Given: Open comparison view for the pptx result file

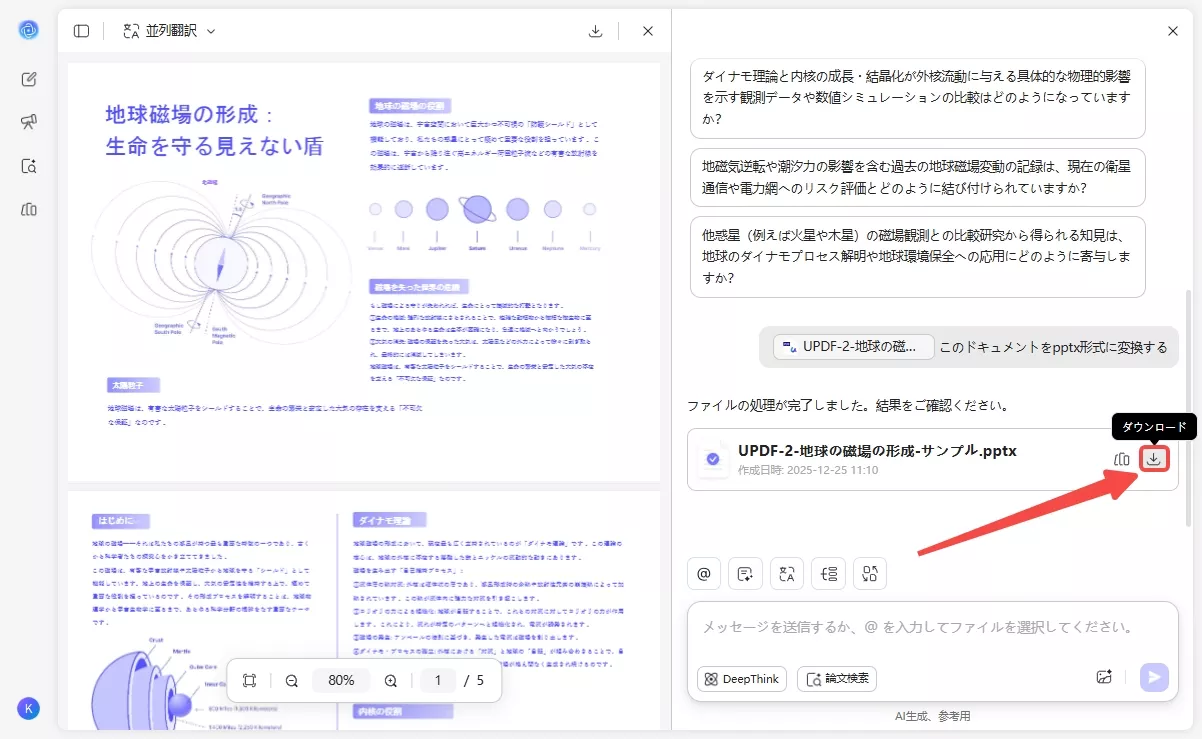Looking at the screenshot, I should pos(1122,459).
